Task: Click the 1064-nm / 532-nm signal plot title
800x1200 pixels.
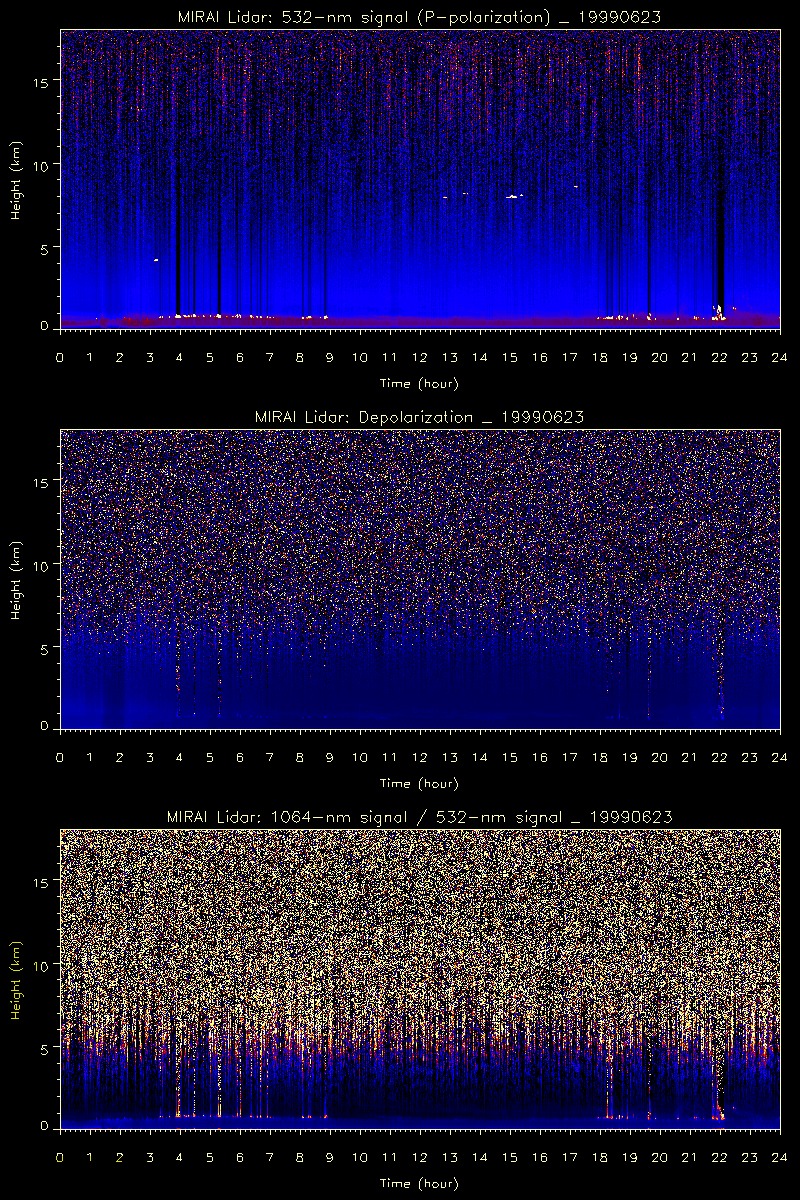Action: pyautogui.click(x=419, y=817)
